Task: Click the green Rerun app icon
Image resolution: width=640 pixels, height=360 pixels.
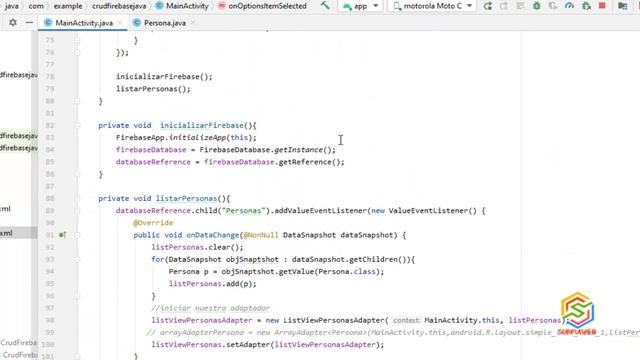Action: (x=487, y=6)
